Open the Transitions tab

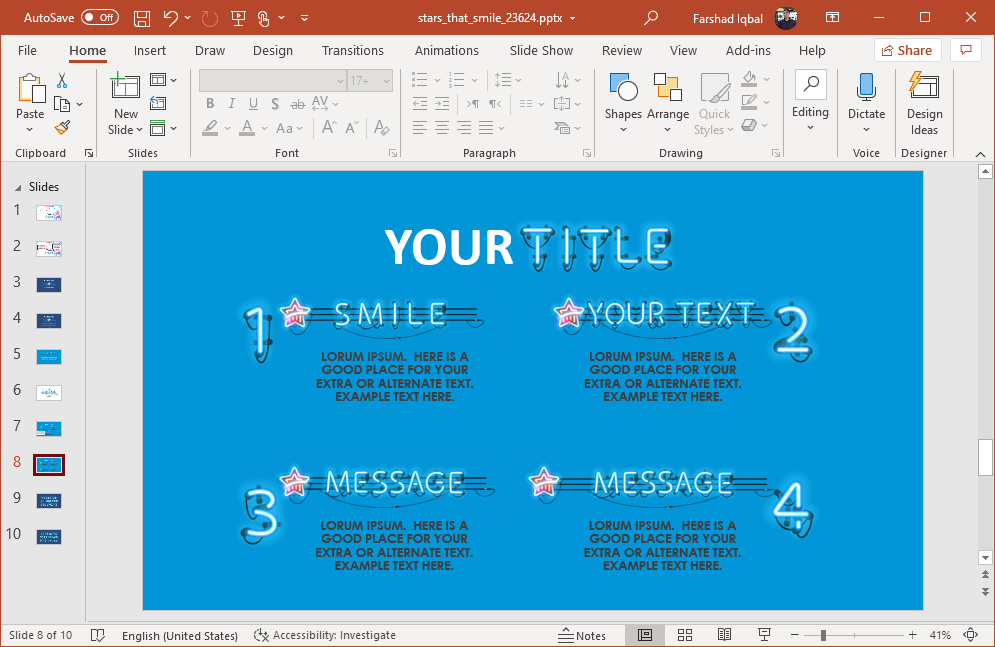(352, 51)
